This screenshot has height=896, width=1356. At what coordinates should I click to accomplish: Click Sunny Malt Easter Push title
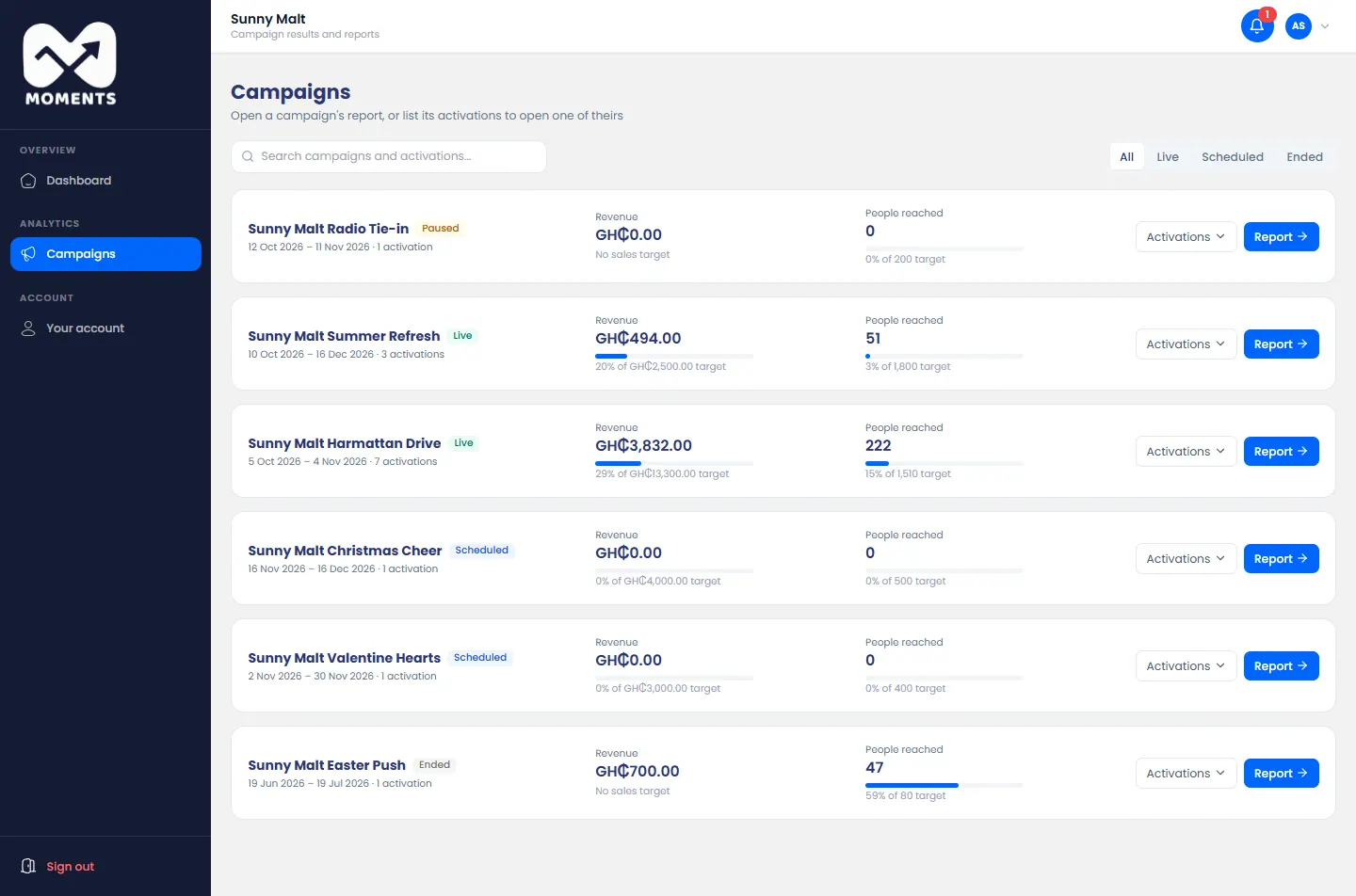tap(327, 765)
